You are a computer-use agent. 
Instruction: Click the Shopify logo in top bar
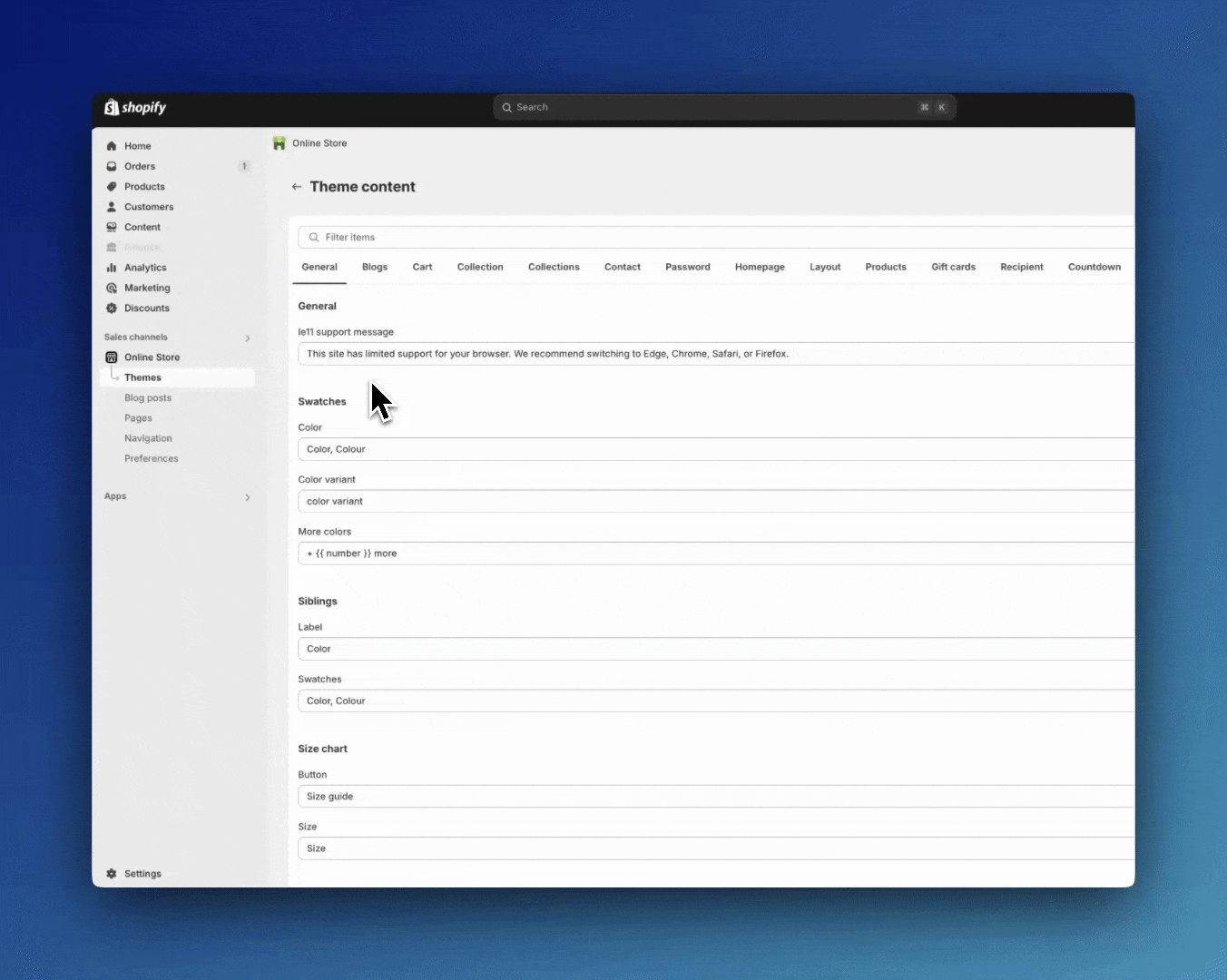tap(135, 108)
